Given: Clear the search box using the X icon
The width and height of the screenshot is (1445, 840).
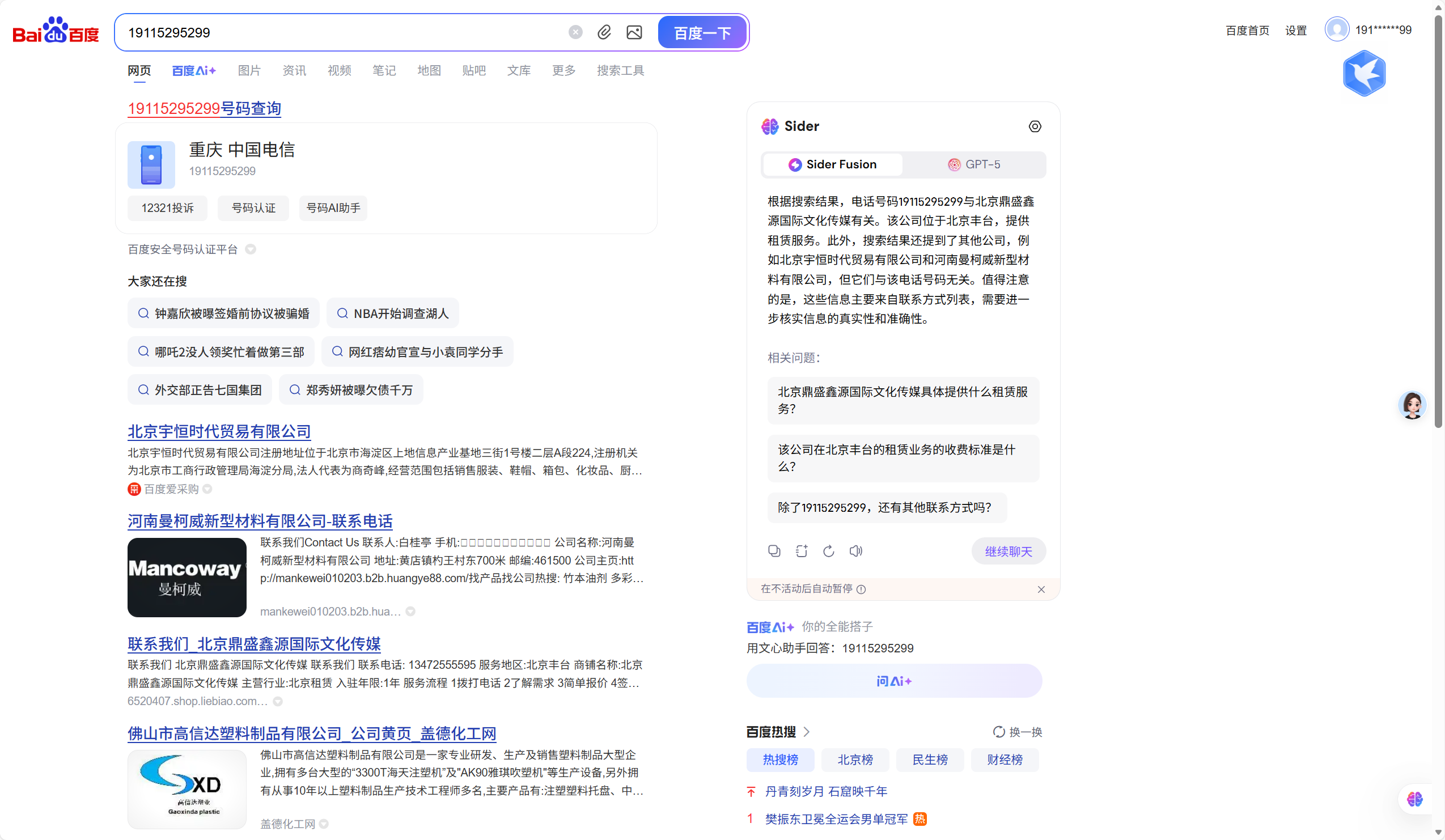Looking at the screenshot, I should 575,32.
